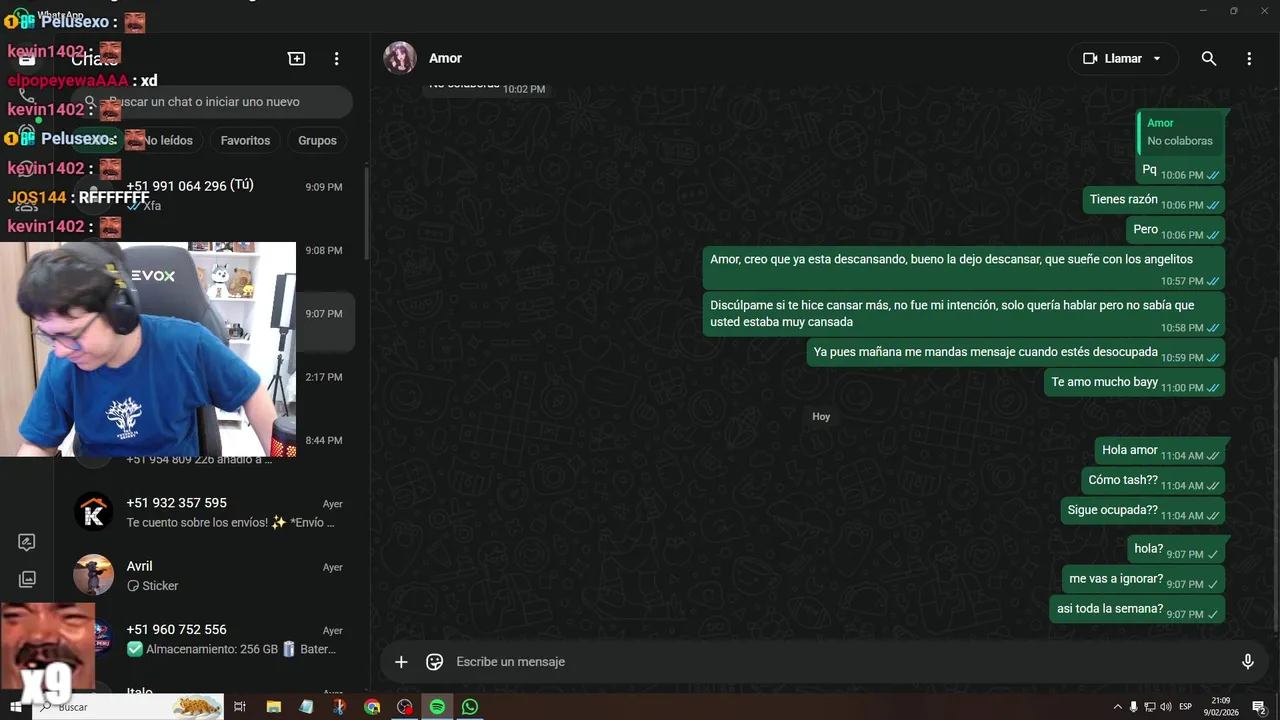
Task: Focus the Escribe un mensaje field
Action: 840,662
